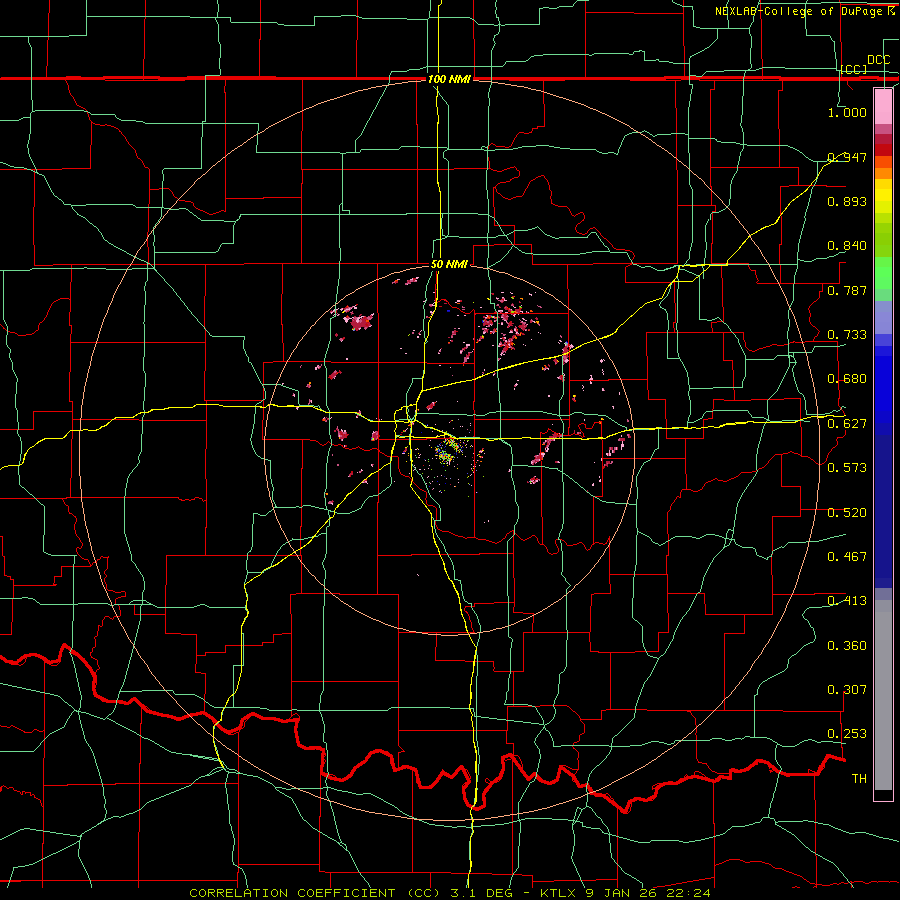Click the multicolored echo cluster near the radar center
Image resolution: width=900 pixels, height=900 pixels.
447,452
